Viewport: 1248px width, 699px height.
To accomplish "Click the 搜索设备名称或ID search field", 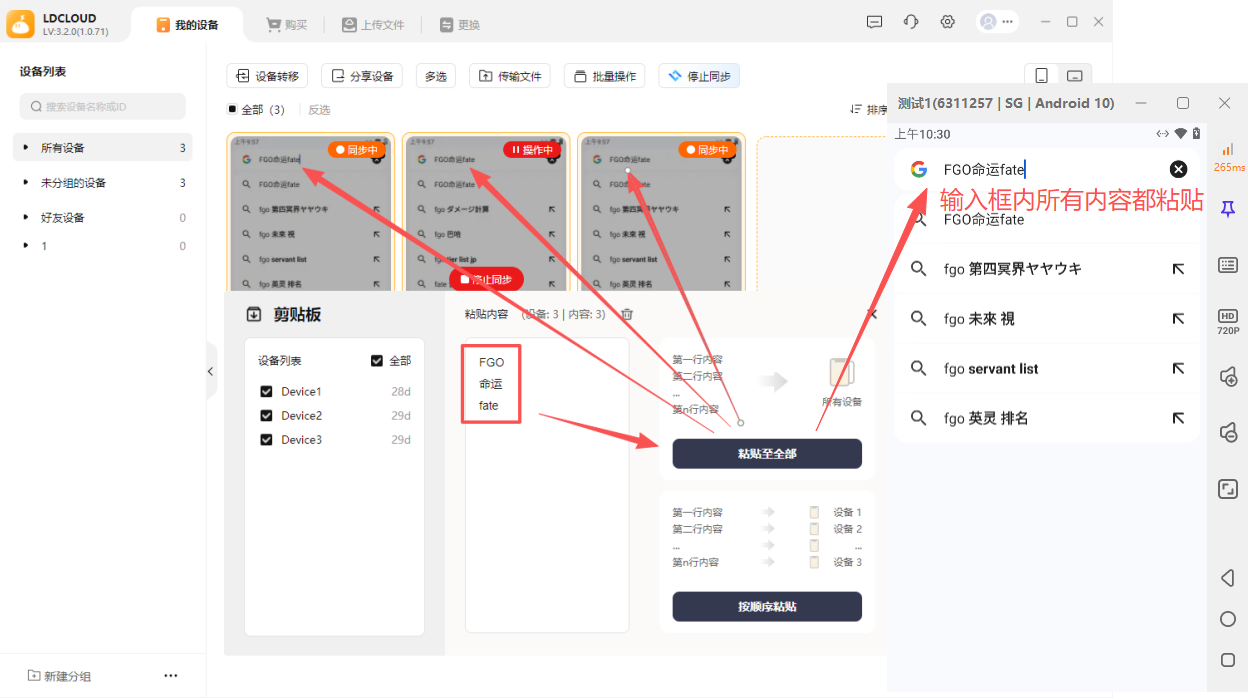I will pos(103,107).
